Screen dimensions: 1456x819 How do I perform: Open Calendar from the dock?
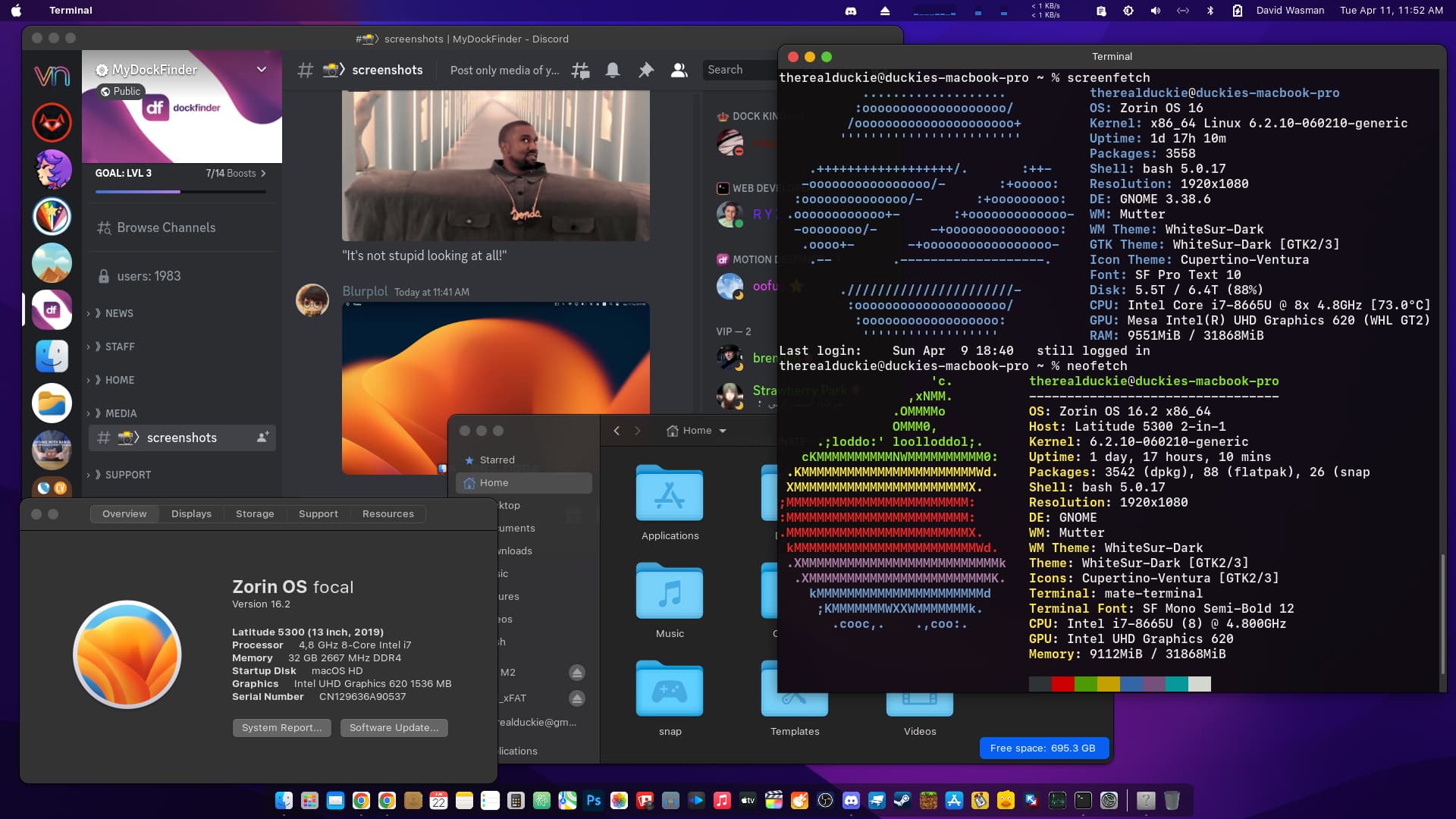coord(438,801)
